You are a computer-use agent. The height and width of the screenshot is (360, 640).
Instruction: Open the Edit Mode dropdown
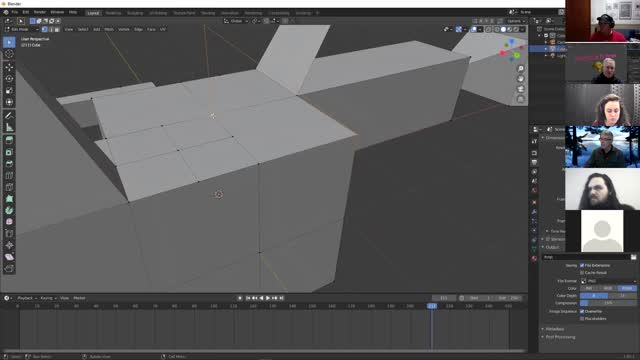pos(22,29)
